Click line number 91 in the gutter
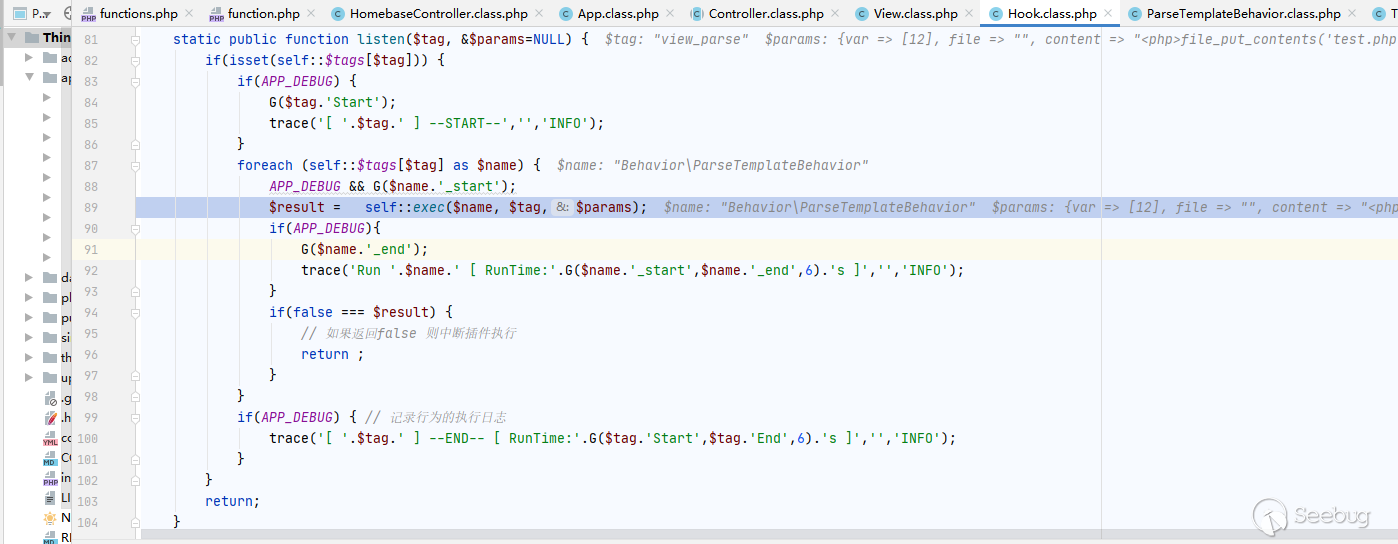 point(90,249)
